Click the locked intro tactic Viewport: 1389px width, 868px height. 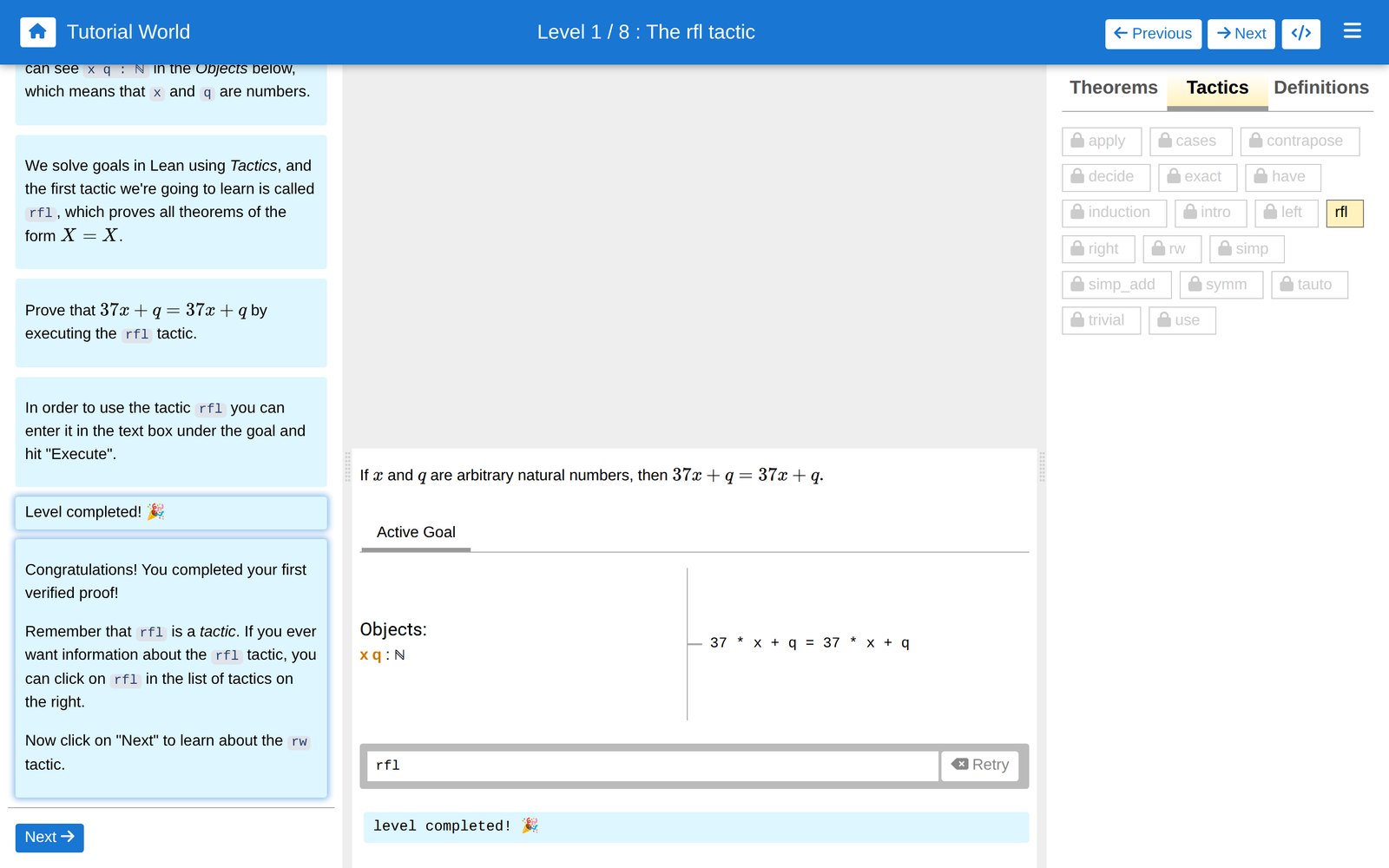(x=1210, y=213)
